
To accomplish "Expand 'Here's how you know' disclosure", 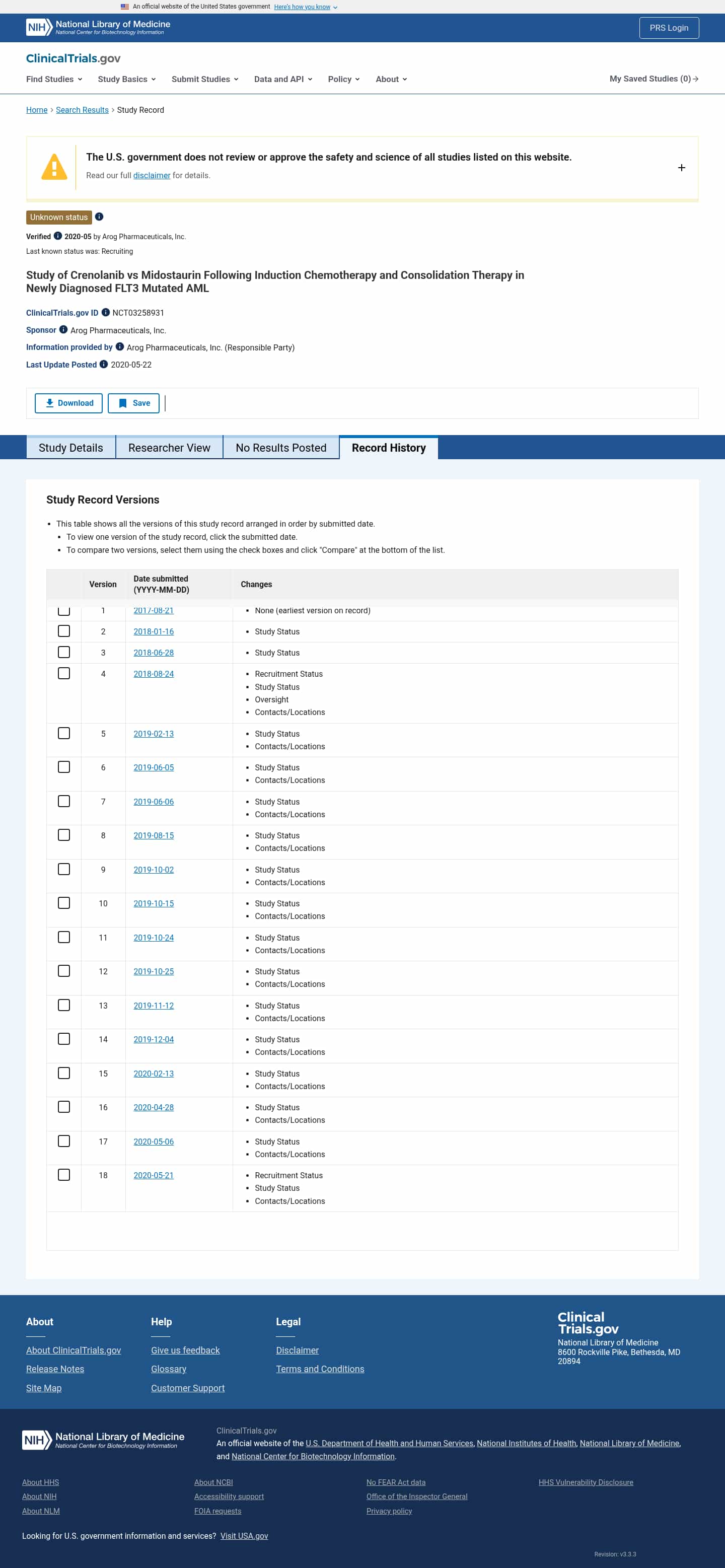I will (x=306, y=7).
